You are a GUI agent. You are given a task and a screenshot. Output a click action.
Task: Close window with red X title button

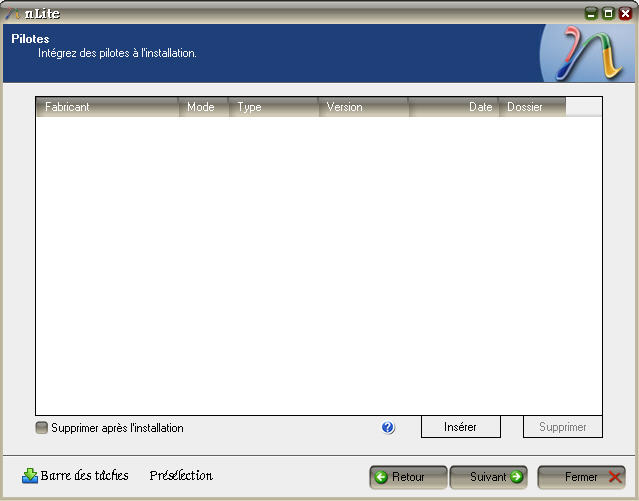click(x=625, y=13)
